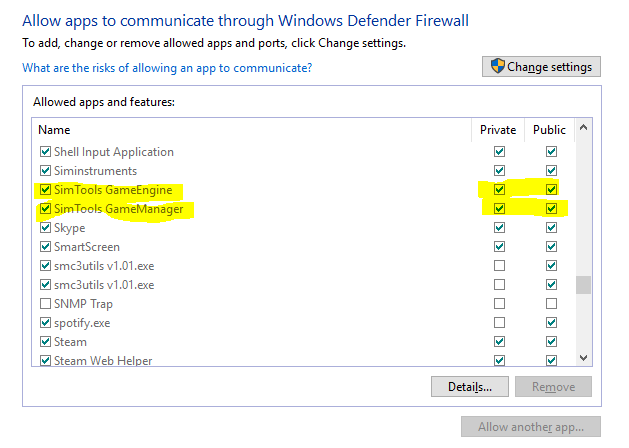Click the shield icon on Change settings
629x448 pixels.
(x=497, y=66)
